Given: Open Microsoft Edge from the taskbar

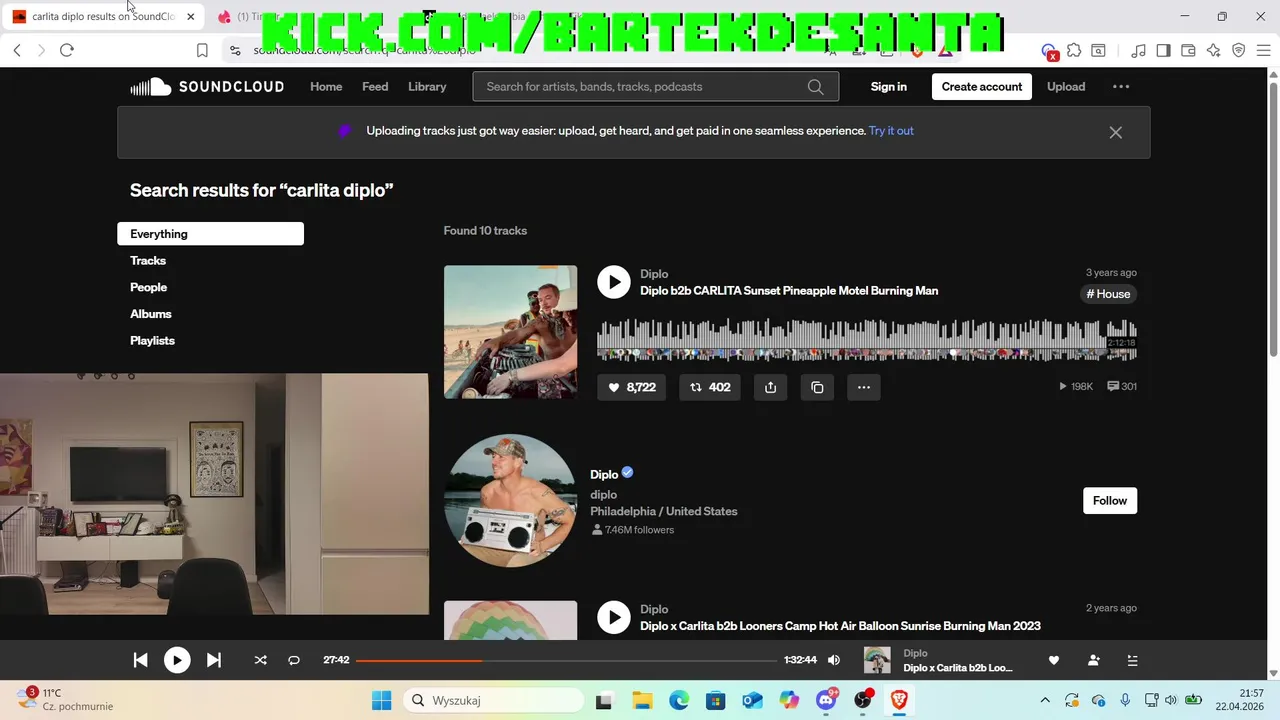Looking at the screenshot, I should click(x=678, y=701).
